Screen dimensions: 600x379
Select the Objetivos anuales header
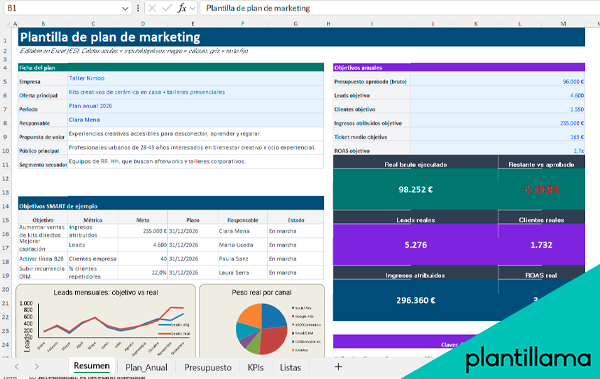point(459,67)
